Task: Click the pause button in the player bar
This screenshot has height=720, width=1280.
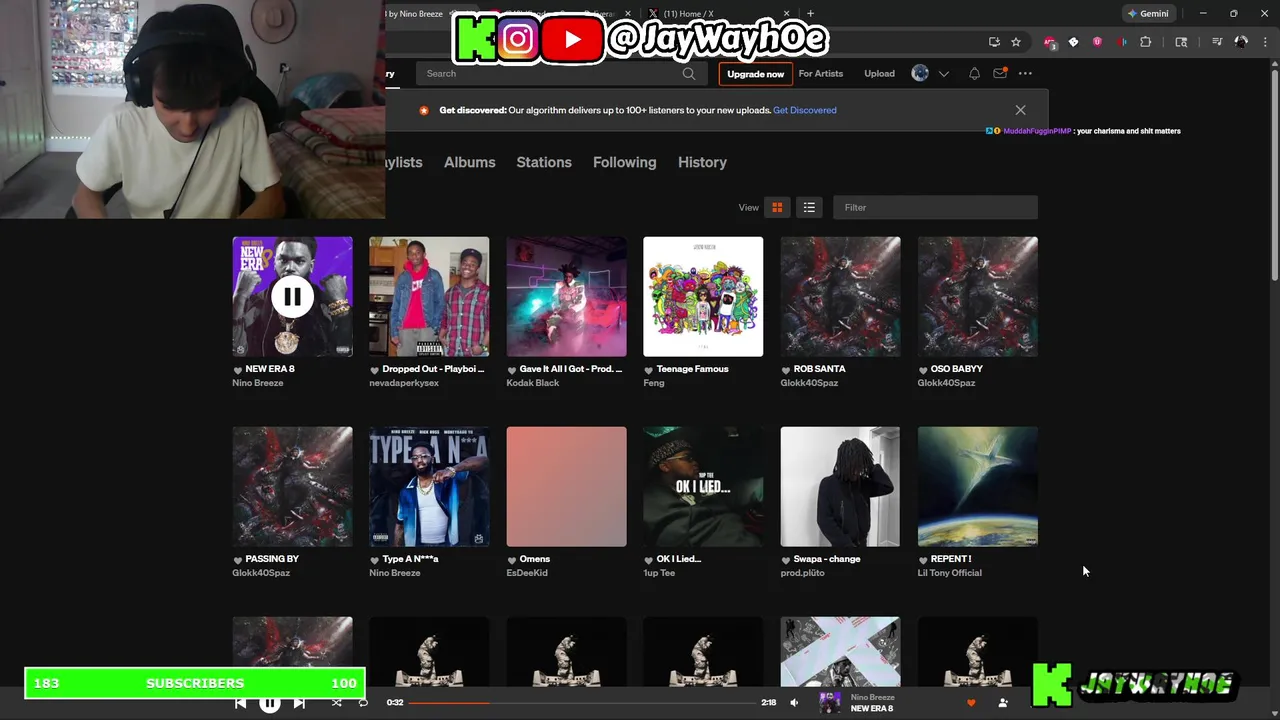Action: pos(270,703)
